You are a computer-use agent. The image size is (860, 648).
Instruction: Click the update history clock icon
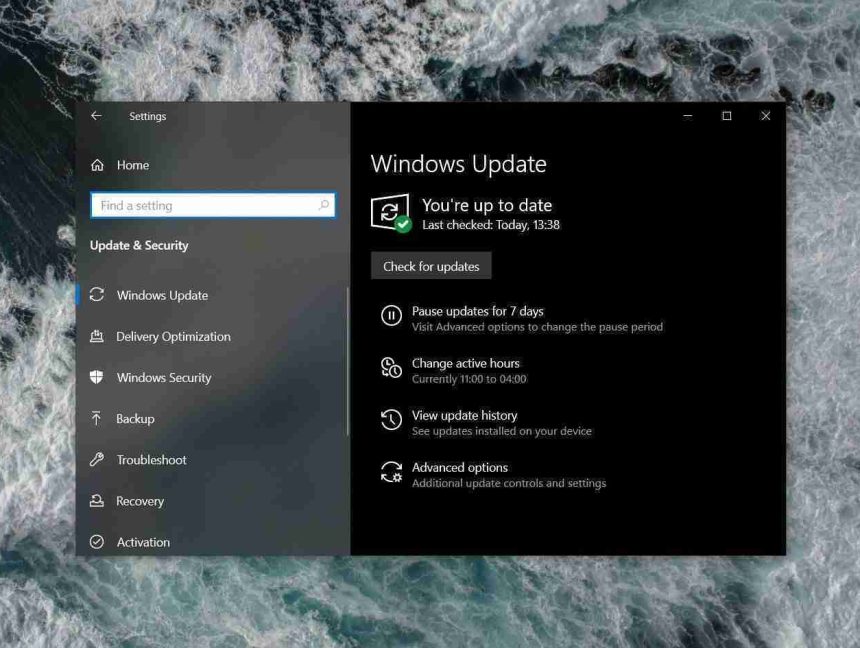tap(391, 420)
